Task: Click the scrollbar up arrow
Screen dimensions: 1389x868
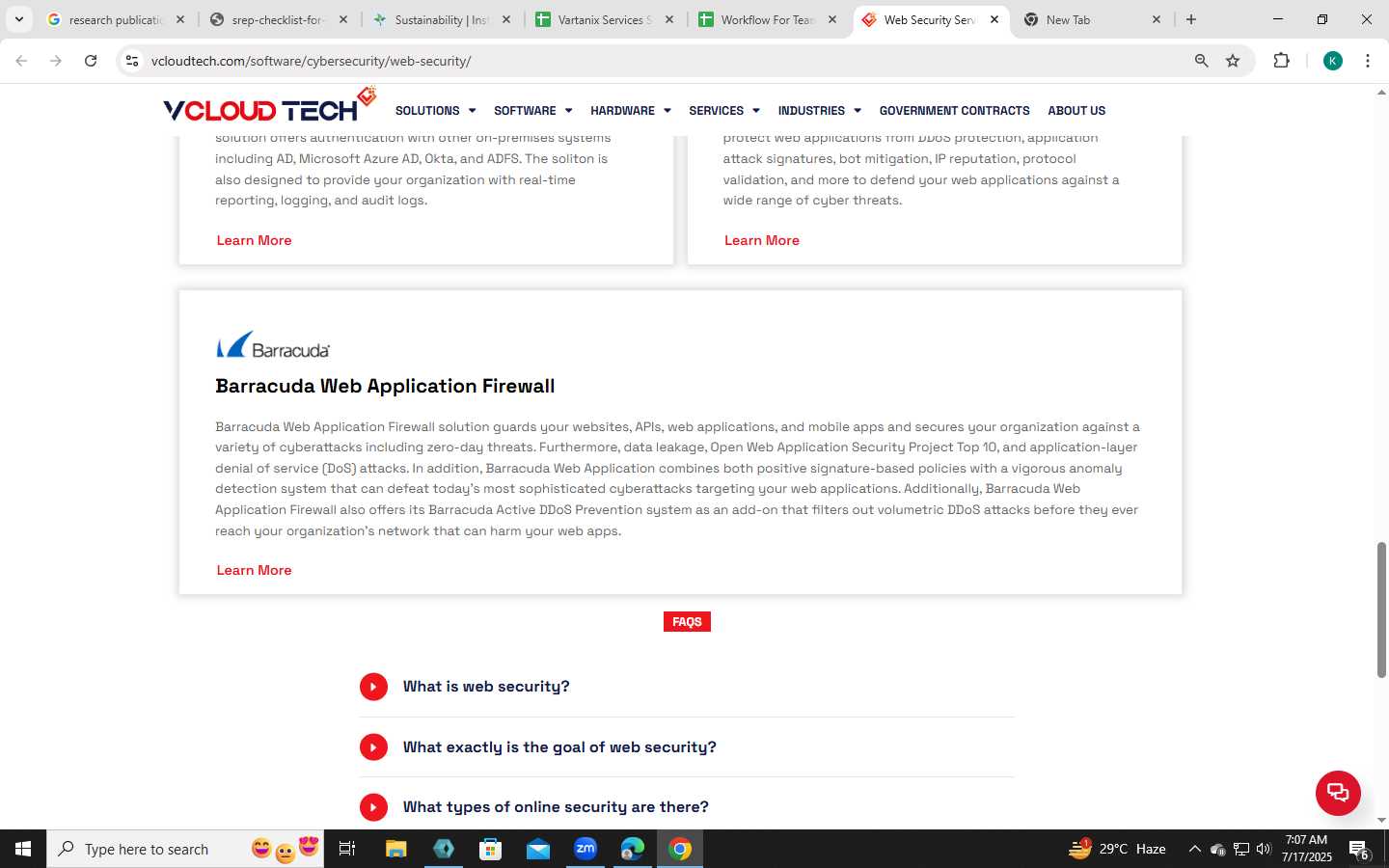Action: (x=1381, y=93)
